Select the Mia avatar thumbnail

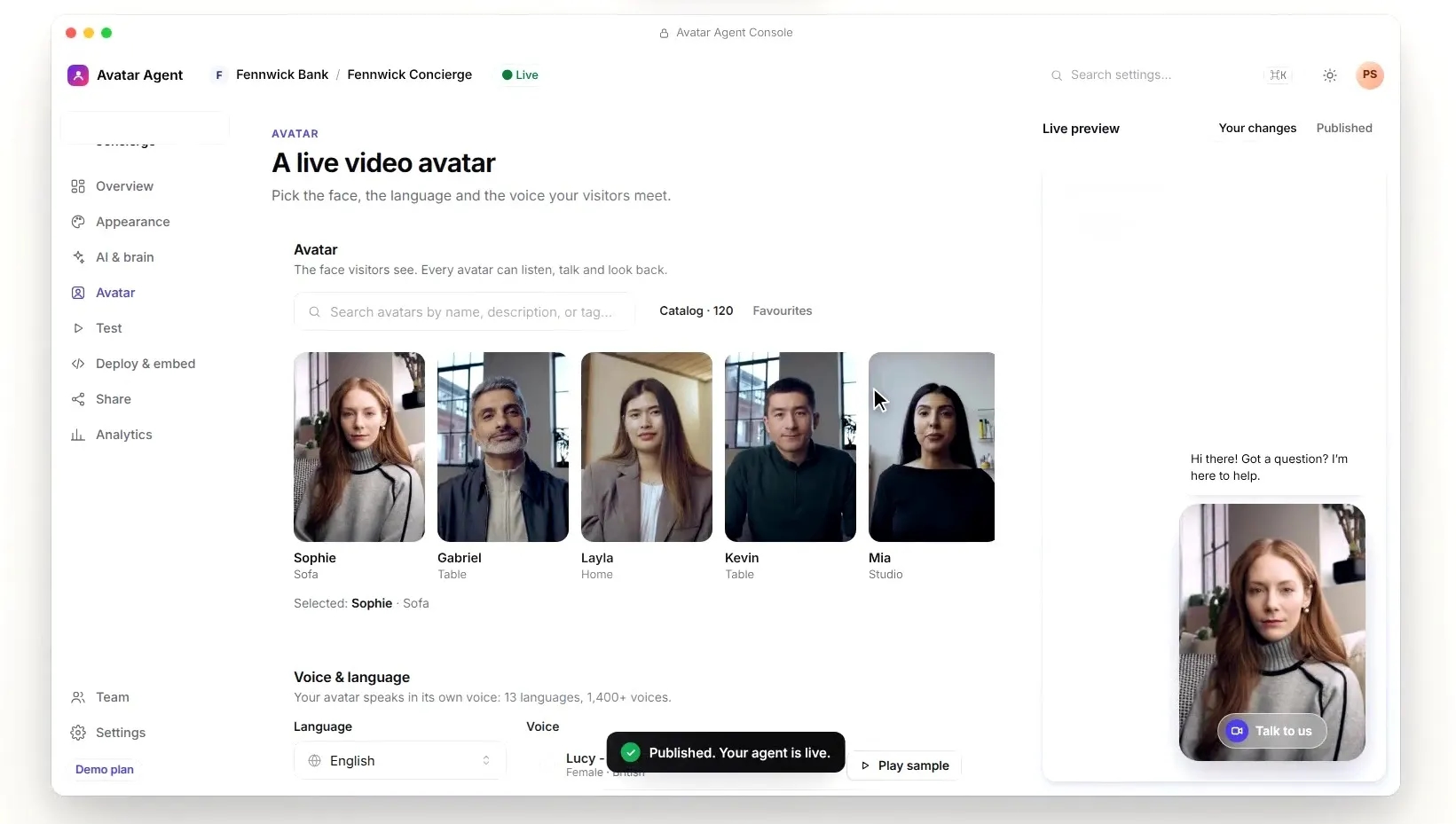(x=932, y=447)
